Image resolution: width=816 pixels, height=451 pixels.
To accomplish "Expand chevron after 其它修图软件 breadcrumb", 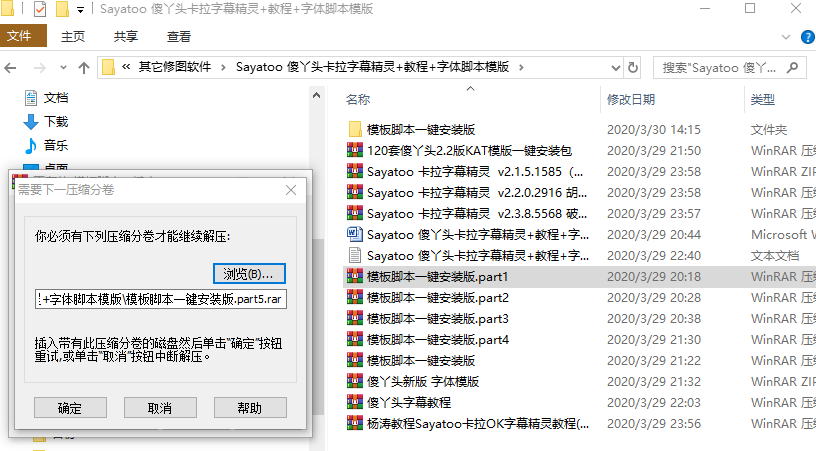I will 223,68.
